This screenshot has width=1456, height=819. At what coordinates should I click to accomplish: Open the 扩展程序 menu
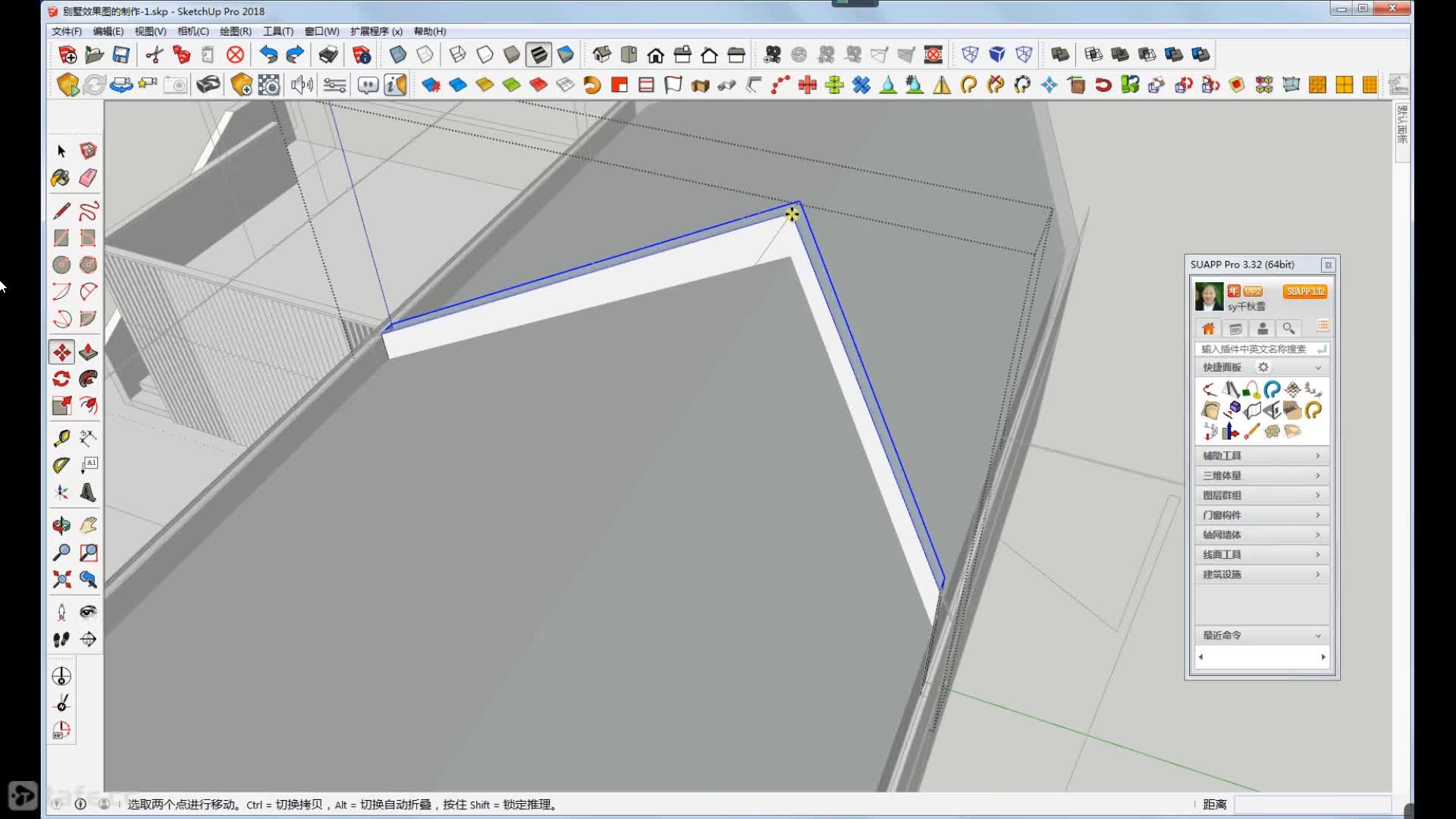[376, 31]
